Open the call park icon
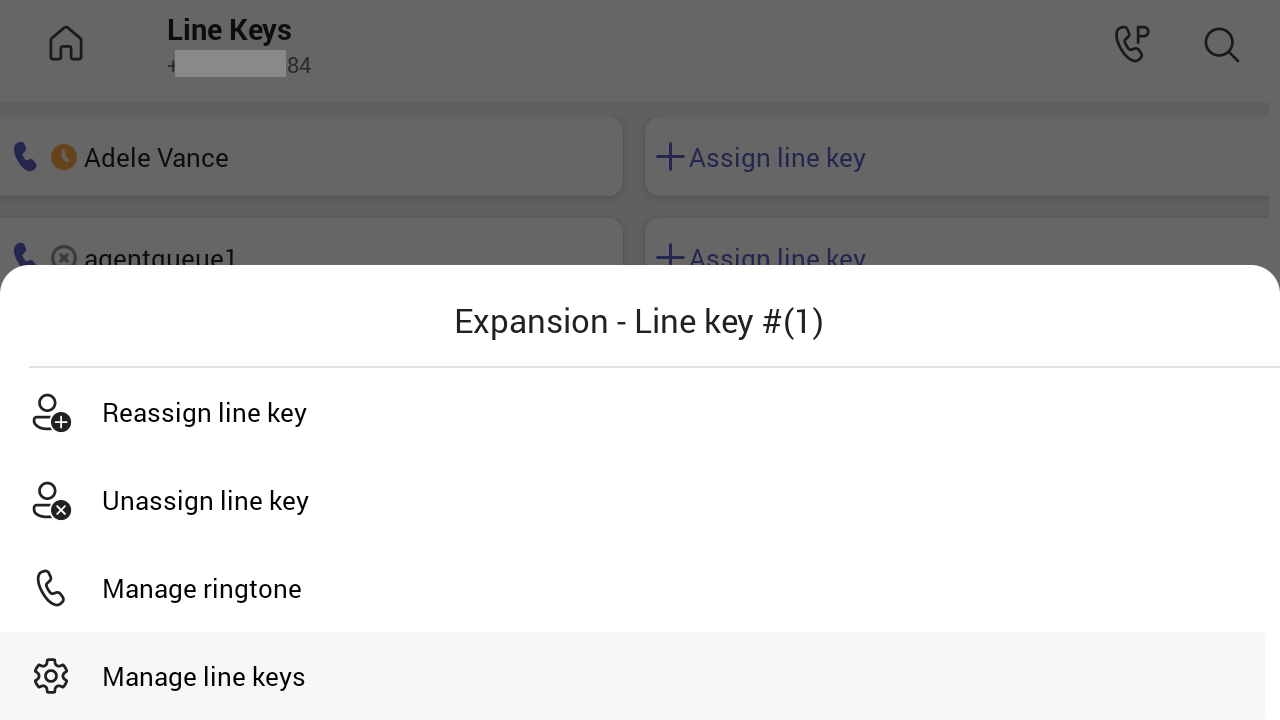This screenshot has width=1280, height=720. coord(1132,43)
